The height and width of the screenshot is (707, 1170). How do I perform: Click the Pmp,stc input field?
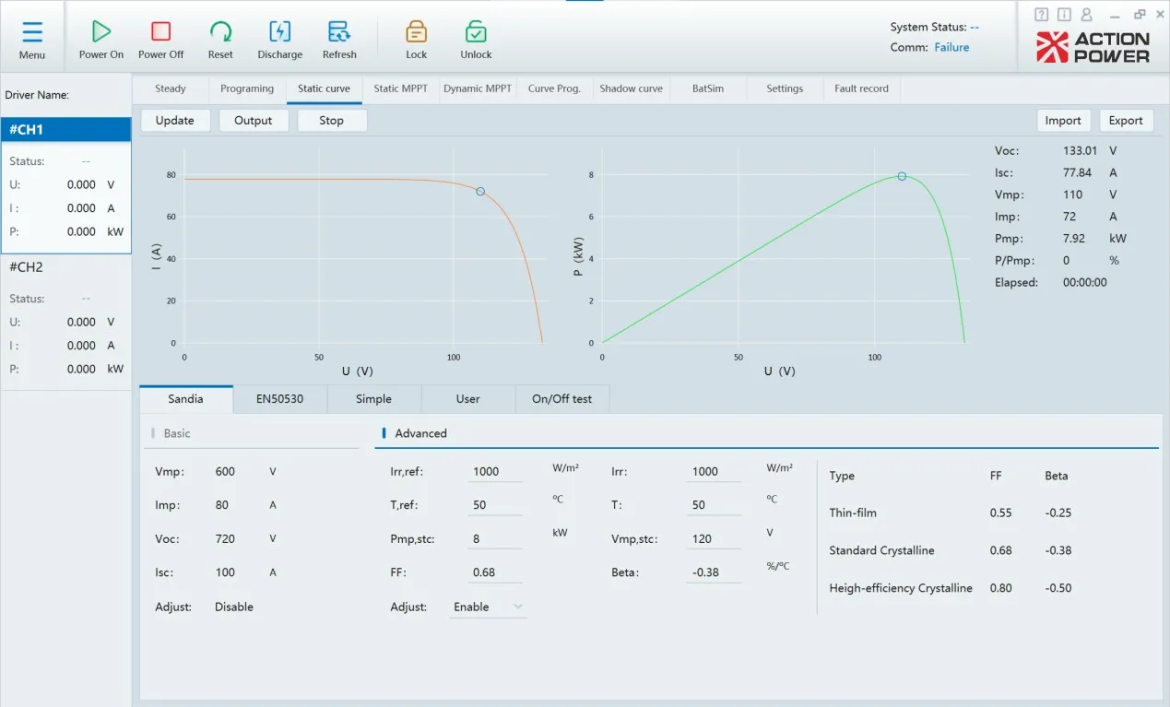tap(495, 538)
